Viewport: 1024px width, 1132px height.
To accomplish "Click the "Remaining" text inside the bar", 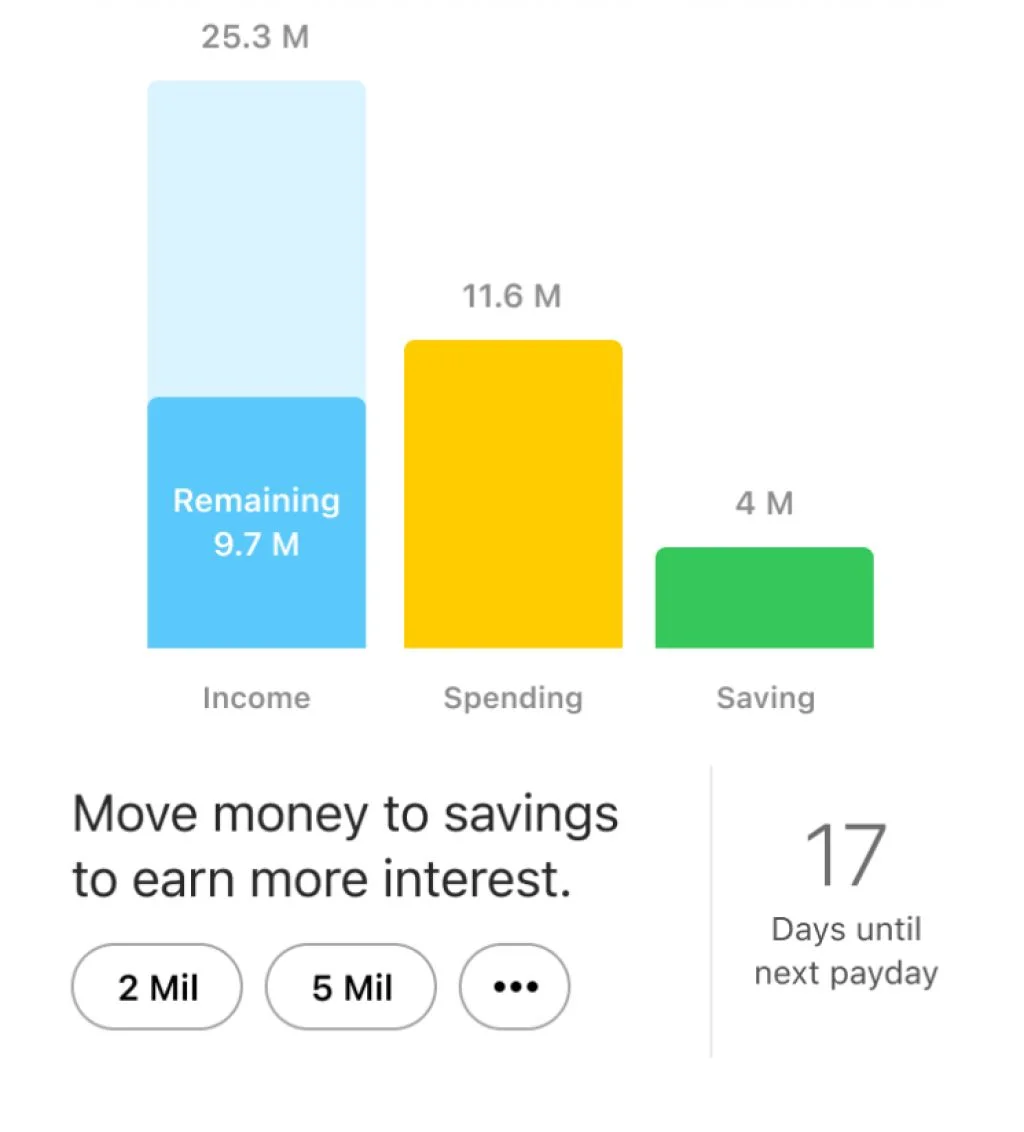I will click(x=256, y=500).
